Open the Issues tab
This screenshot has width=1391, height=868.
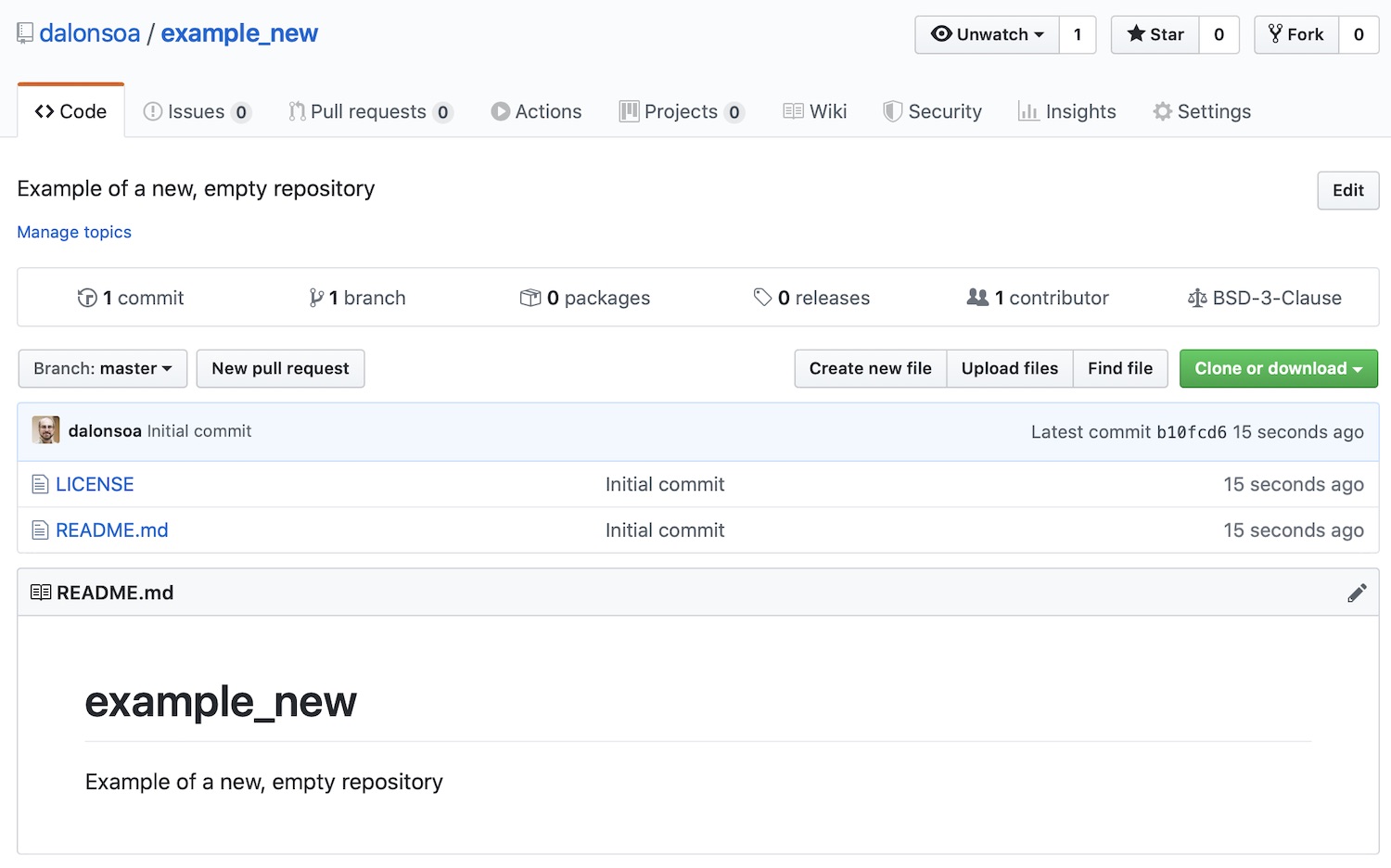click(x=197, y=111)
